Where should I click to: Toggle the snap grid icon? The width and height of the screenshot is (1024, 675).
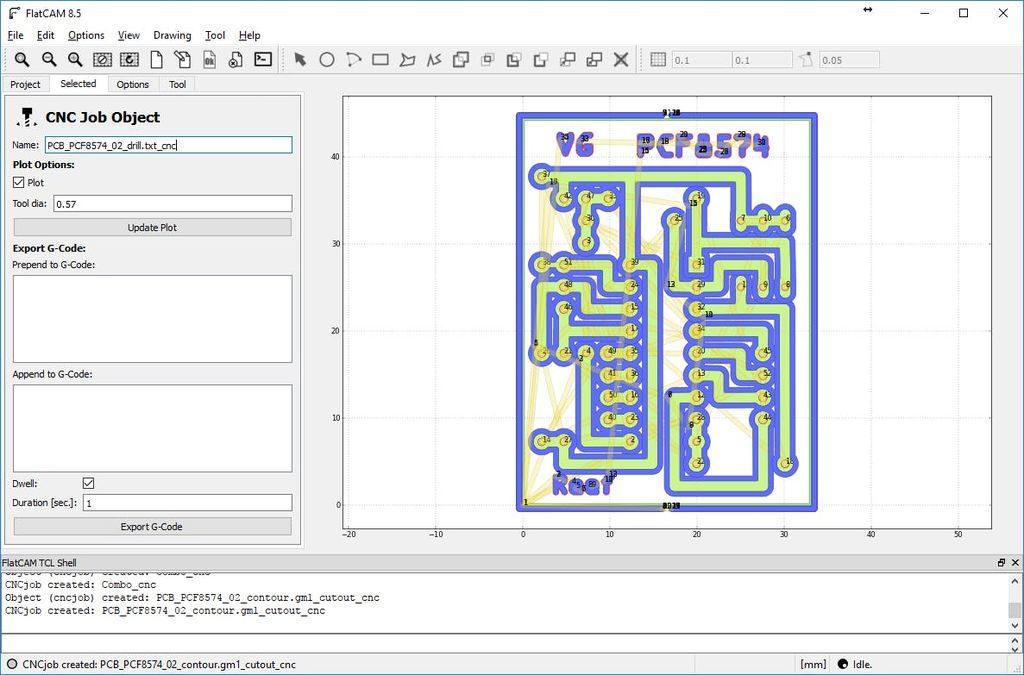pyautogui.click(x=658, y=59)
